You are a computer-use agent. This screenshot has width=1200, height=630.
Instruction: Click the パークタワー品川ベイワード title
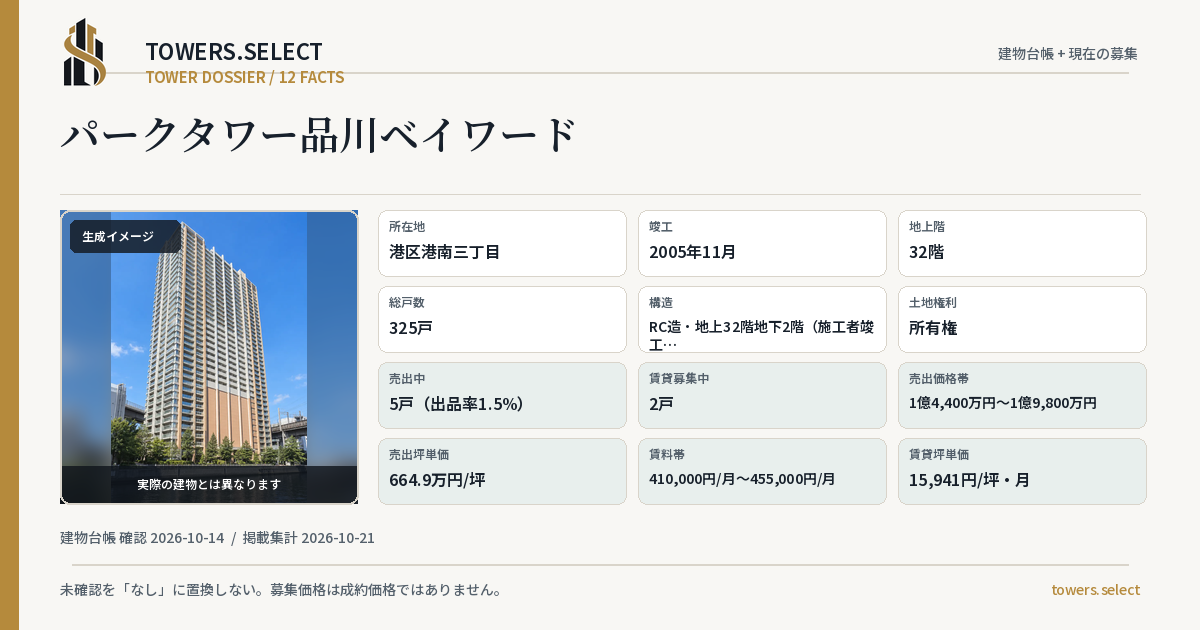click(320, 134)
